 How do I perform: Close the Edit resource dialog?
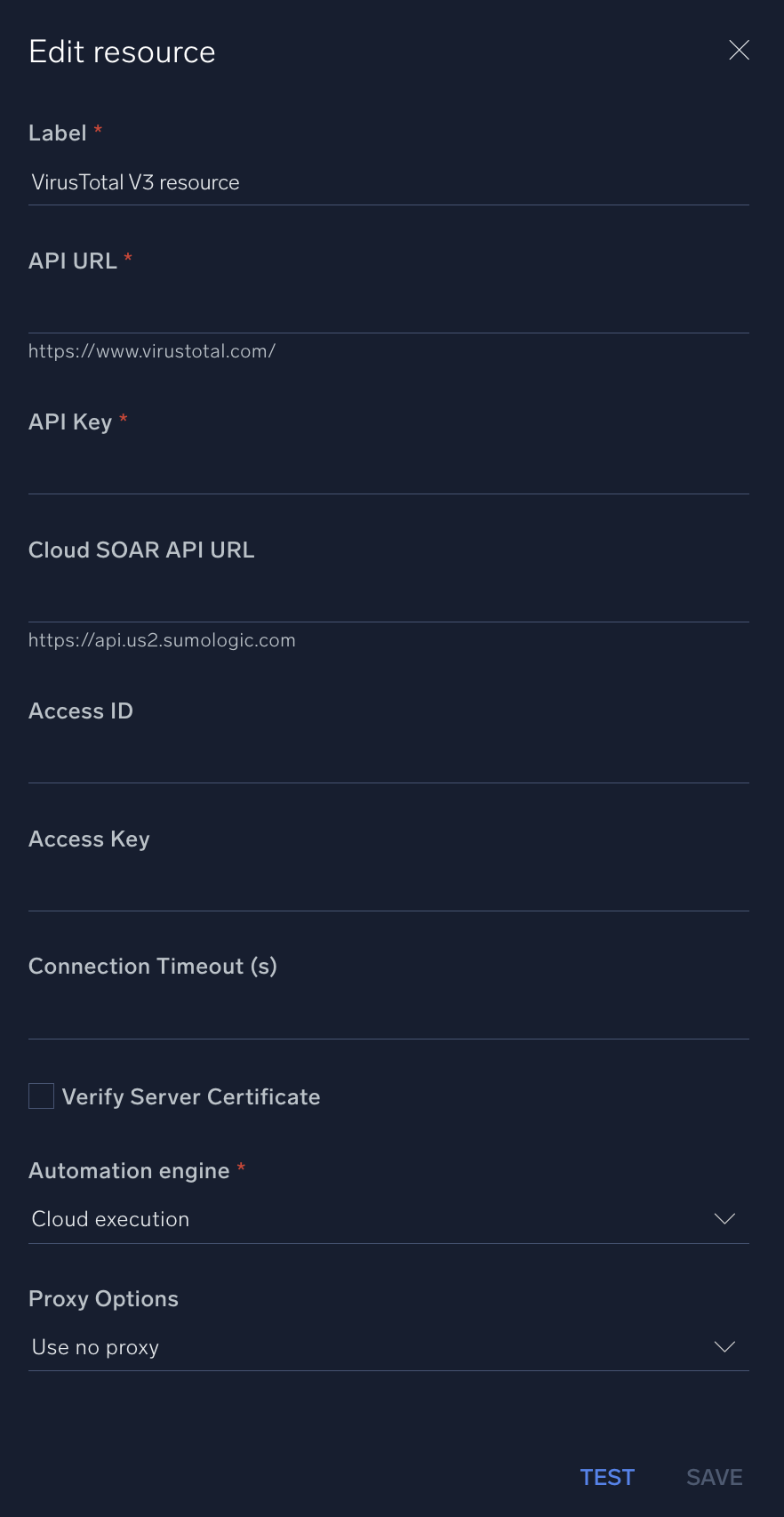tap(739, 51)
